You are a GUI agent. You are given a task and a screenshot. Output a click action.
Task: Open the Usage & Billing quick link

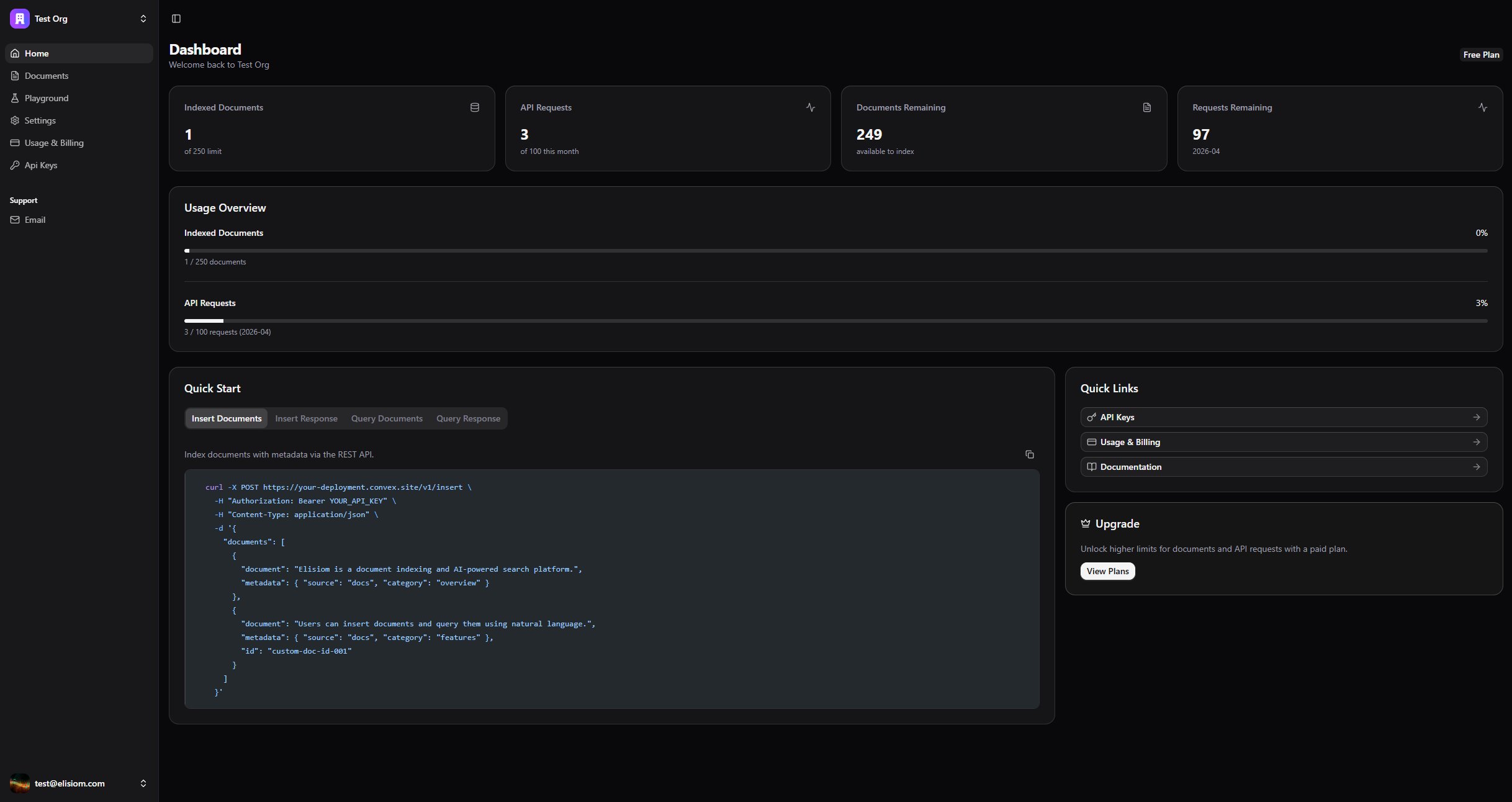click(x=1284, y=442)
